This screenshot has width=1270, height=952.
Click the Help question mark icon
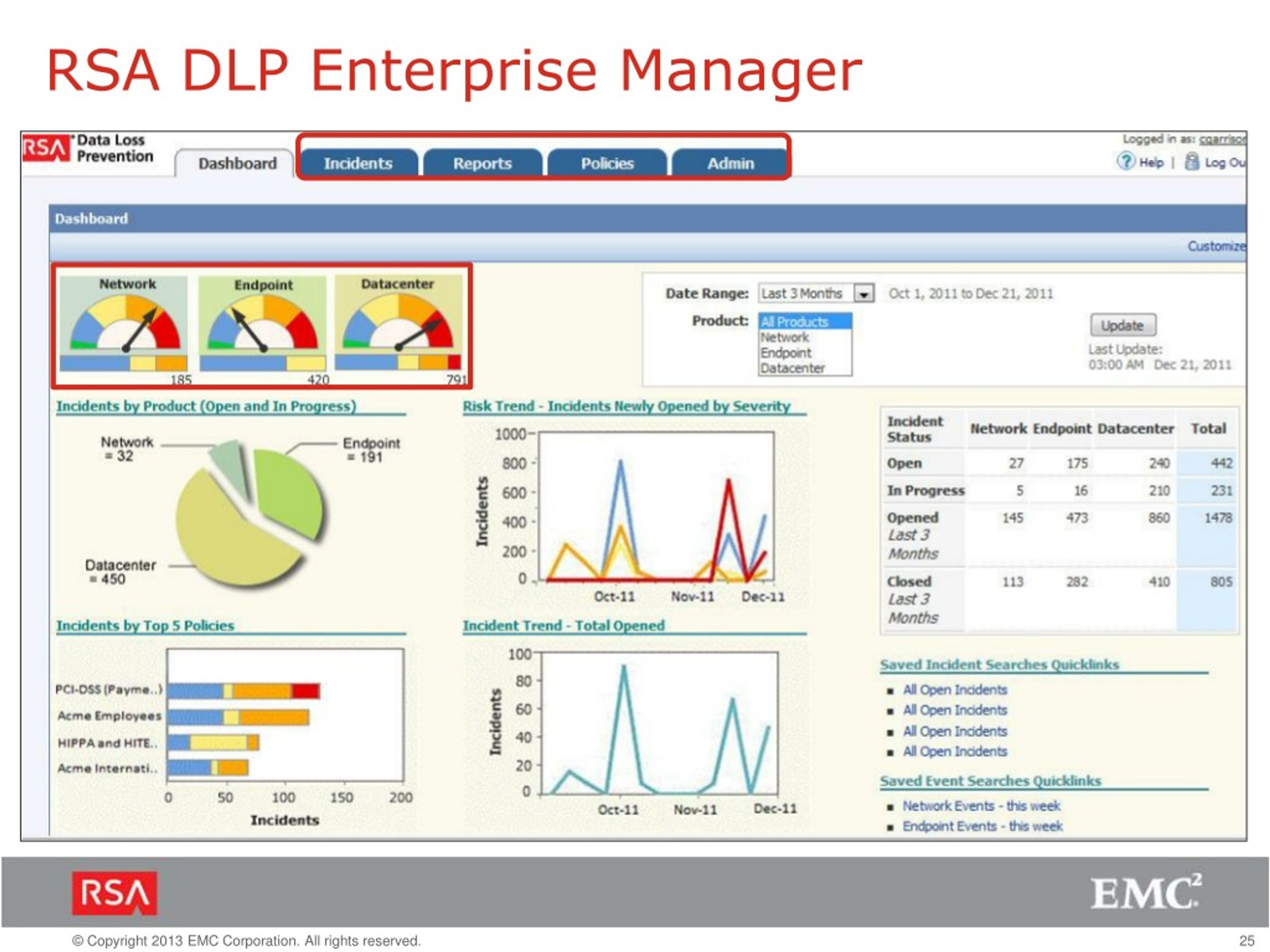pos(1125,161)
